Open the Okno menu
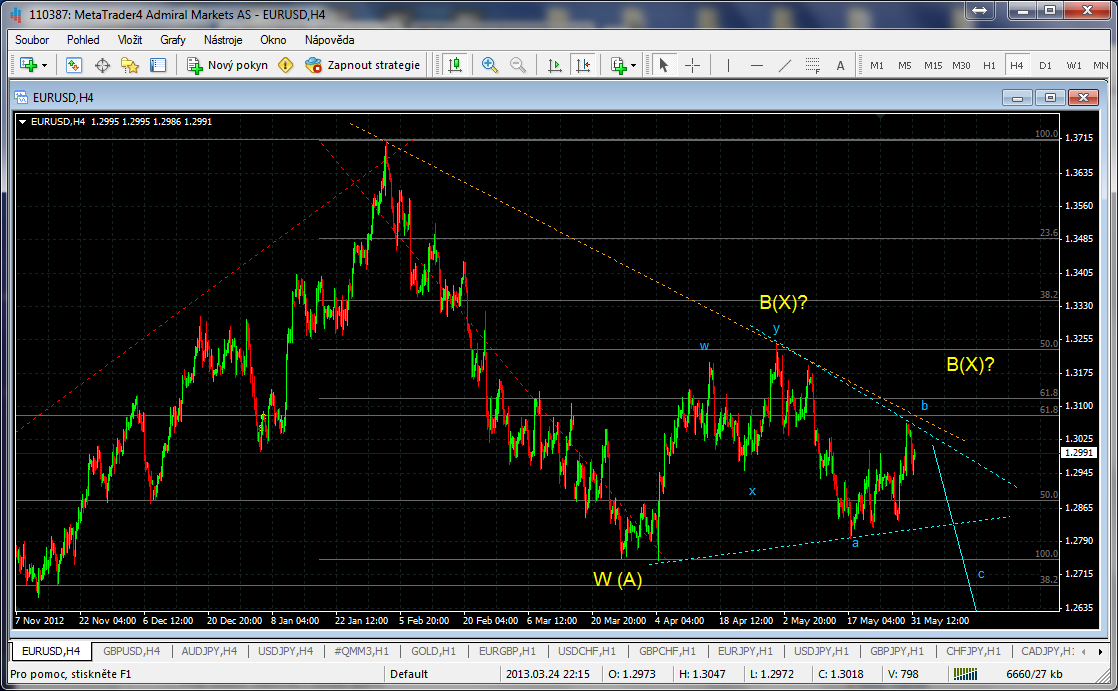 click(x=273, y=40)
